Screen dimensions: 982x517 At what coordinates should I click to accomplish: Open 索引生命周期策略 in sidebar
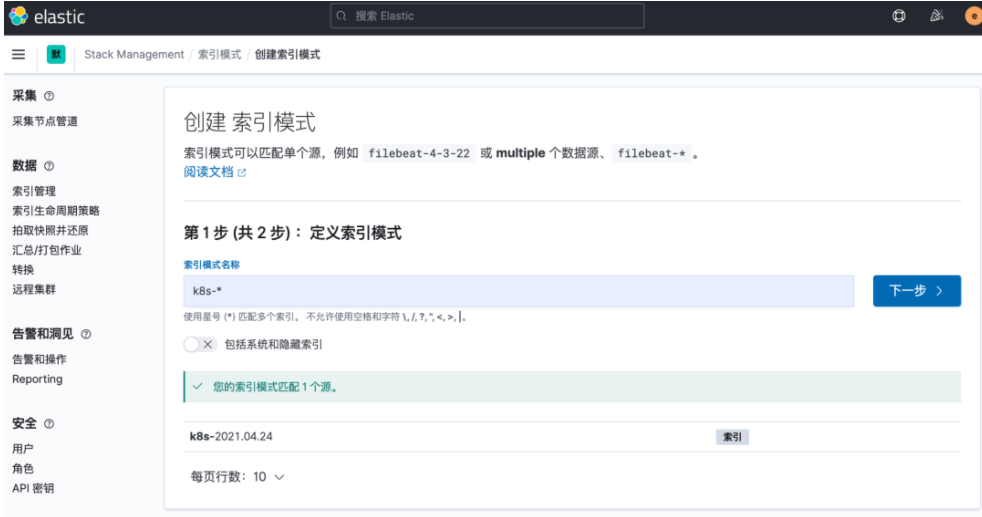coord(56,211)
